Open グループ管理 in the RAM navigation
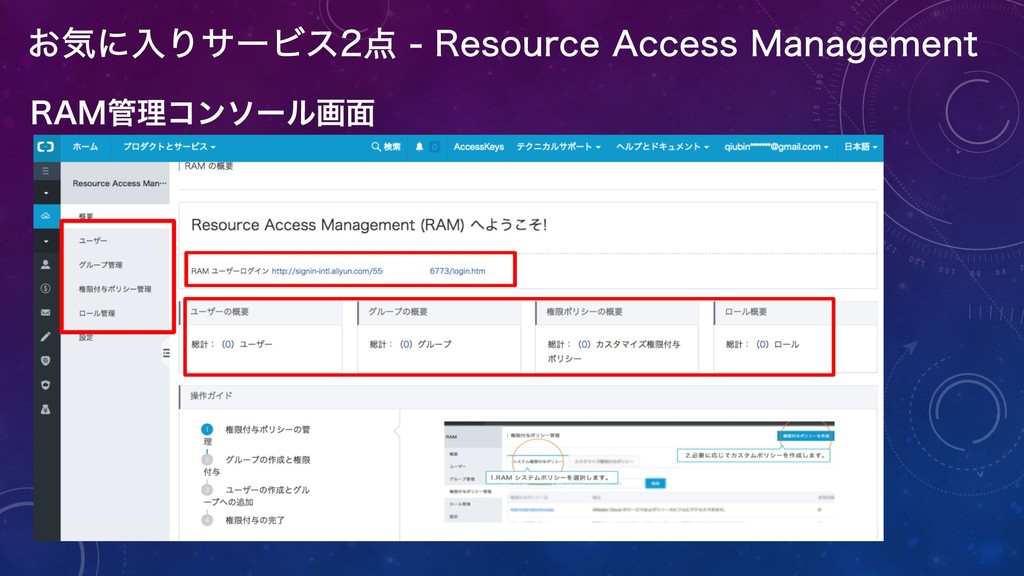 tap(101, 264)
